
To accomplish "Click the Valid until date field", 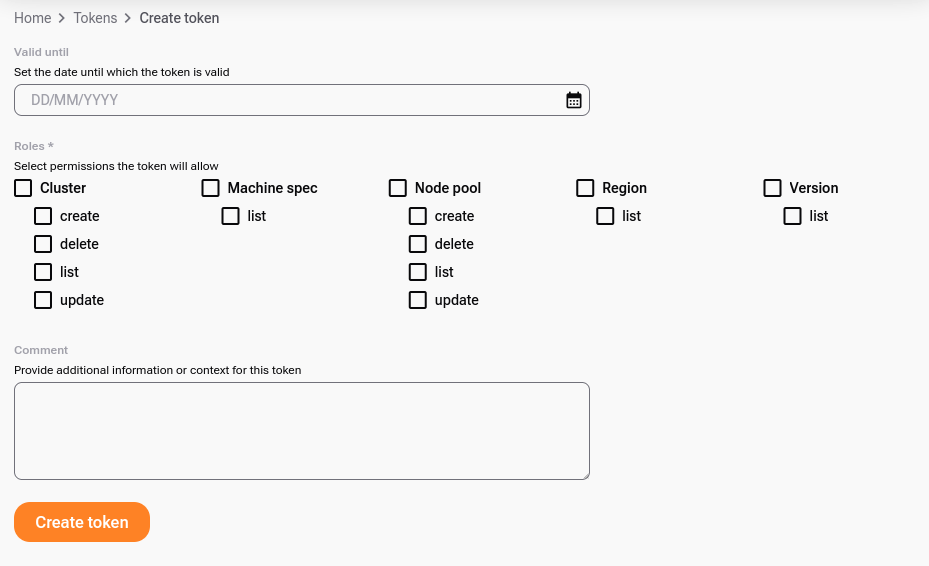I will click(290, 100).
